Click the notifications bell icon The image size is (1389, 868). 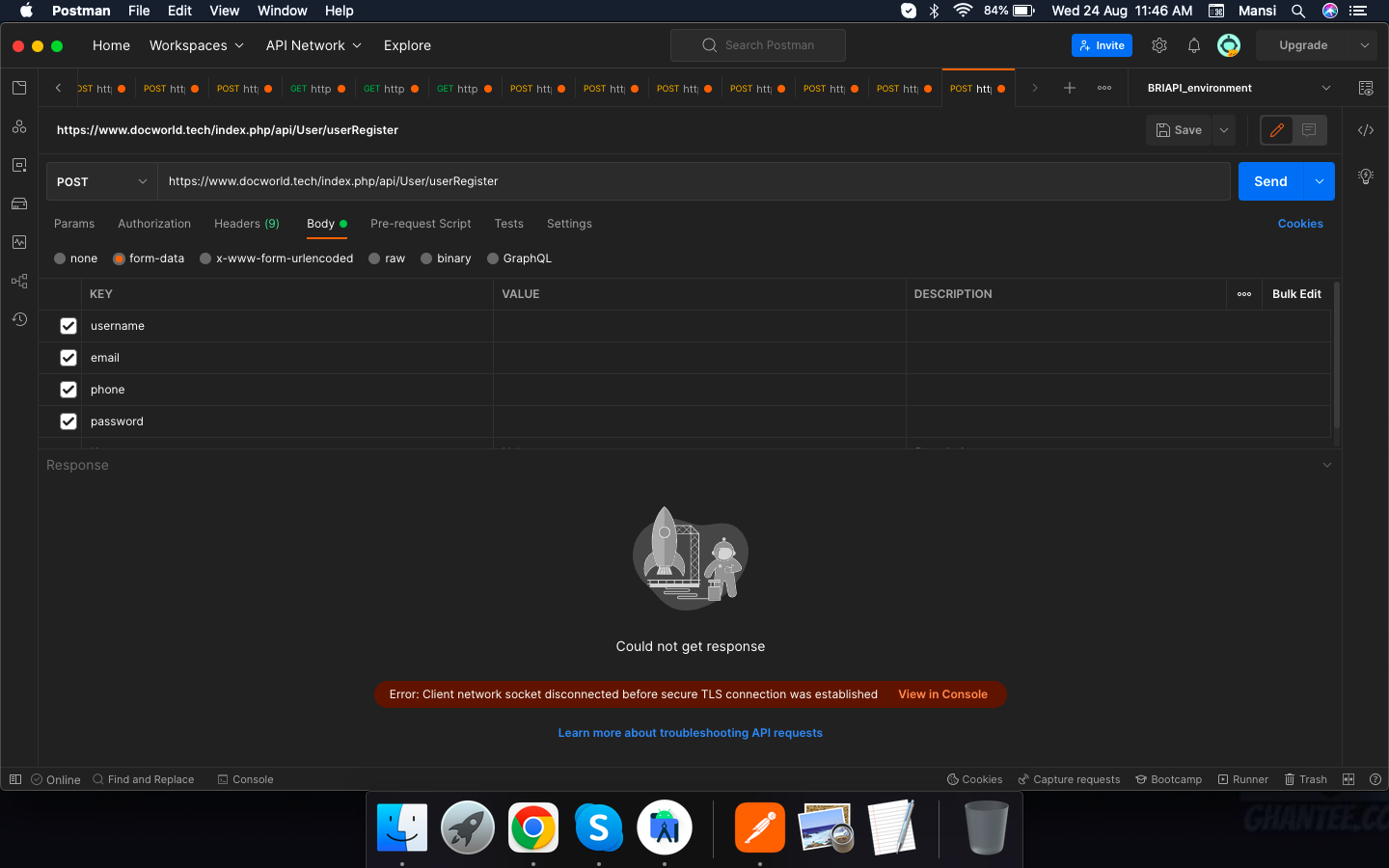tap(1194, 45)
